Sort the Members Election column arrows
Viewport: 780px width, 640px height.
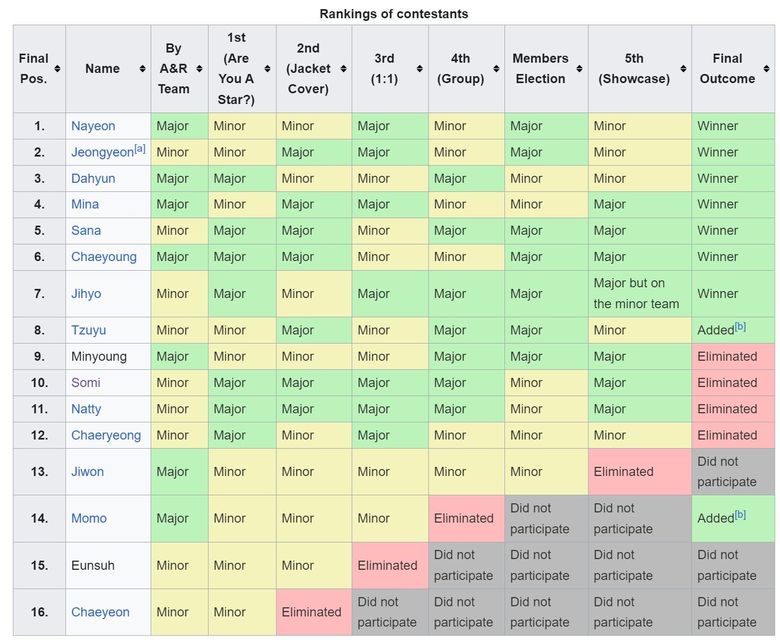point(578,69)
